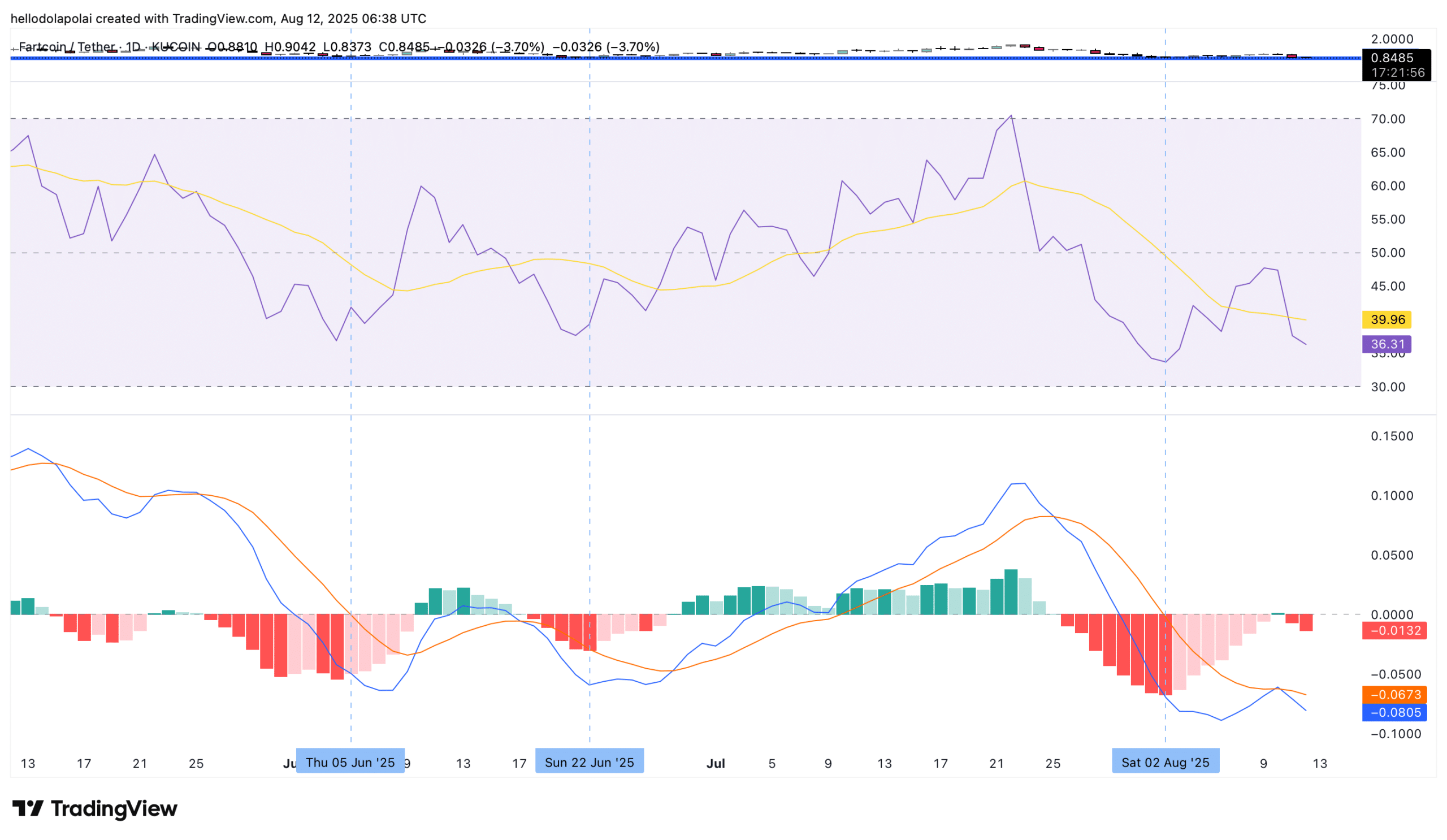Click the 17:21:56 bar countdown timer
Viewport: 1447px width, 840px height.
[1398, 73]
